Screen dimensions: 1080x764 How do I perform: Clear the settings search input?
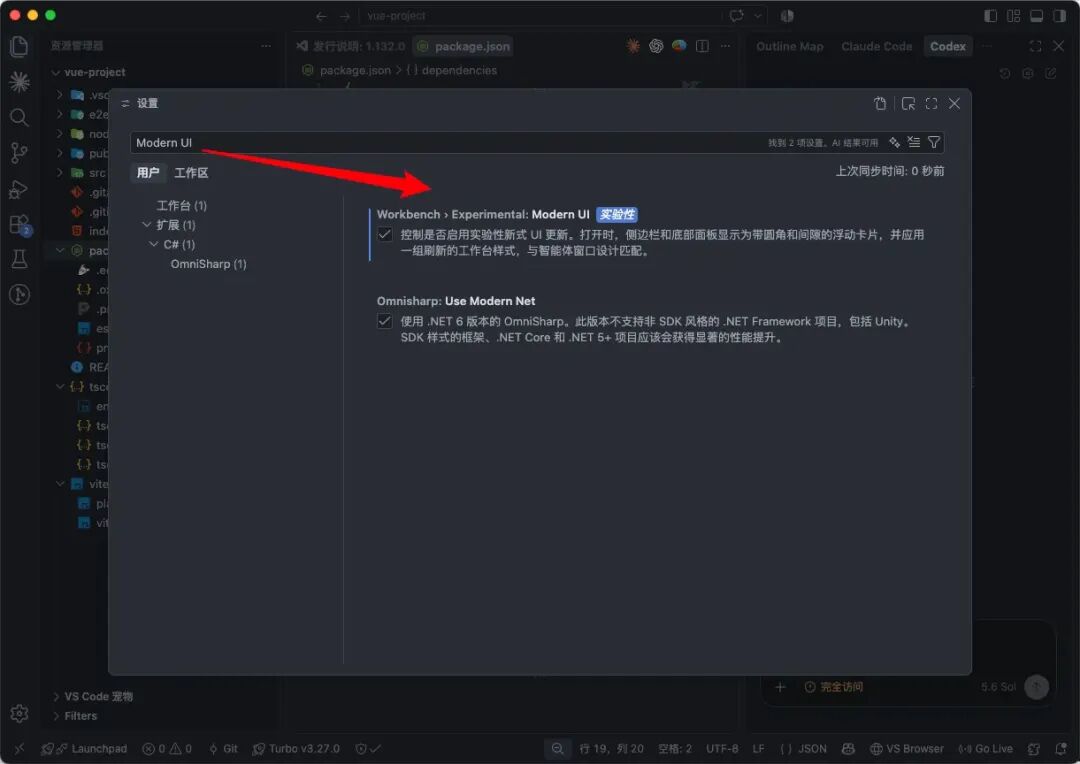click(914, 143)
